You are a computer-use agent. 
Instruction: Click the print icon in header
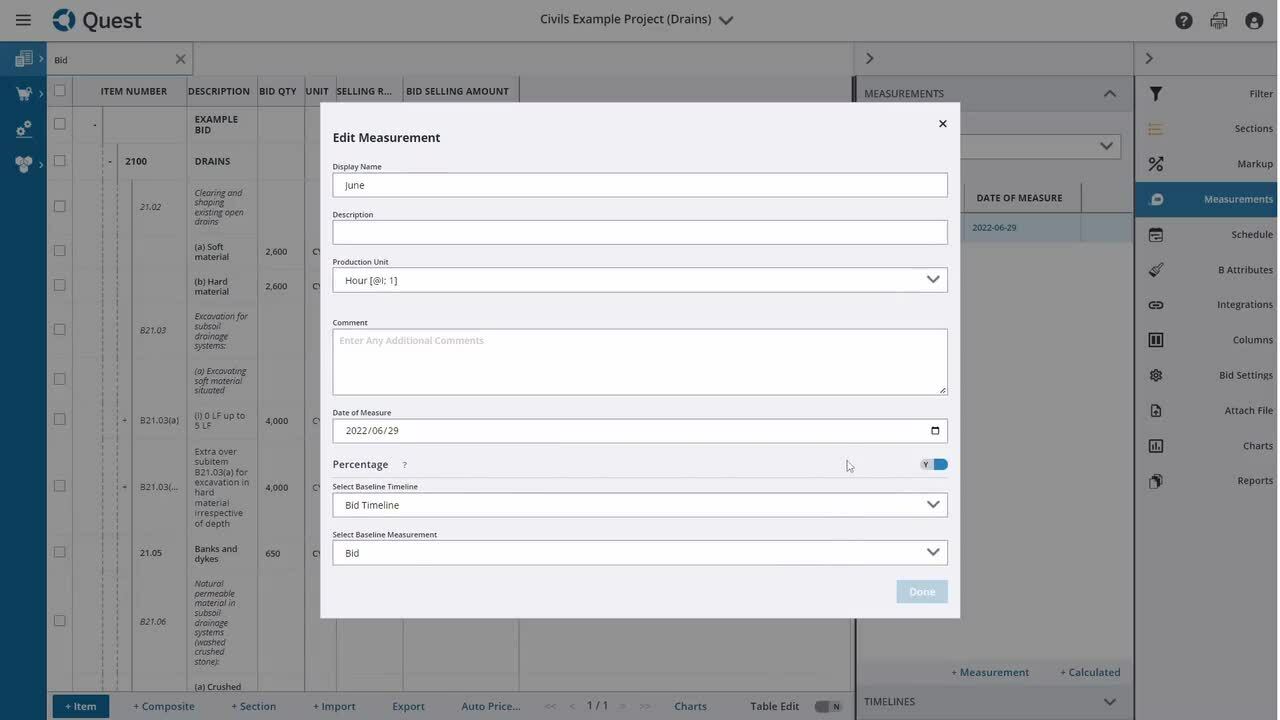(x=1219, y=20)
